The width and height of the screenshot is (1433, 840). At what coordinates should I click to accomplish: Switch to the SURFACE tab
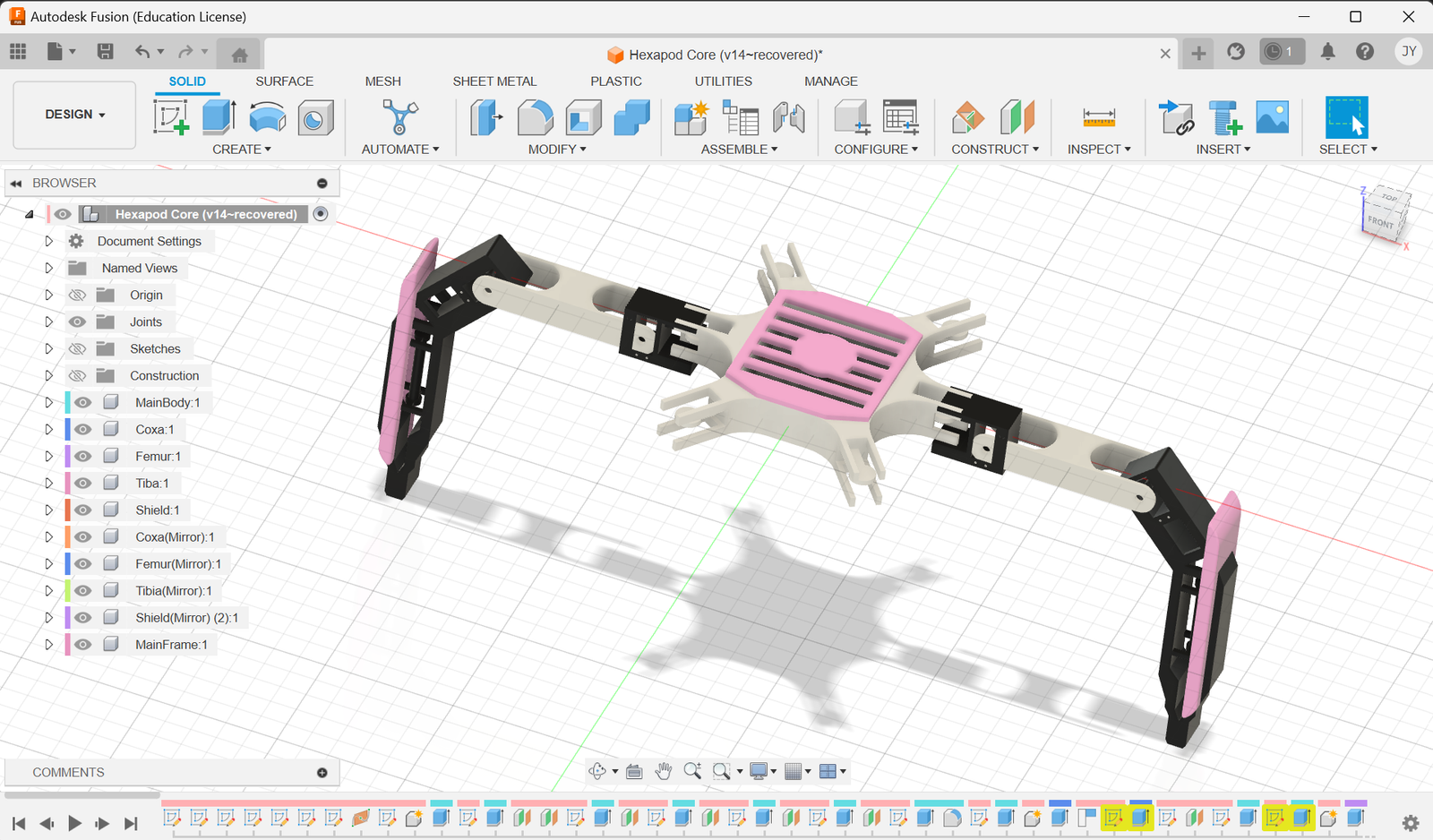[284, 81]
